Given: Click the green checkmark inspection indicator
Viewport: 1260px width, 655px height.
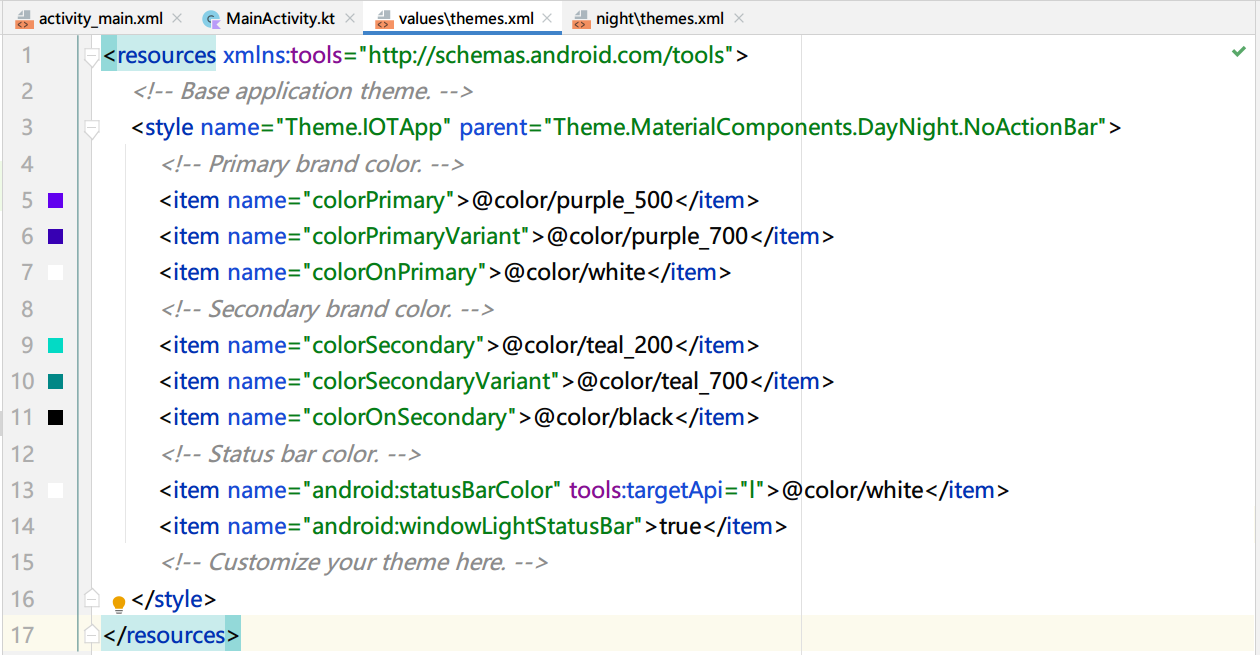Looking at the screenshot, I should pyautogui.click(x=1239, y=52).
